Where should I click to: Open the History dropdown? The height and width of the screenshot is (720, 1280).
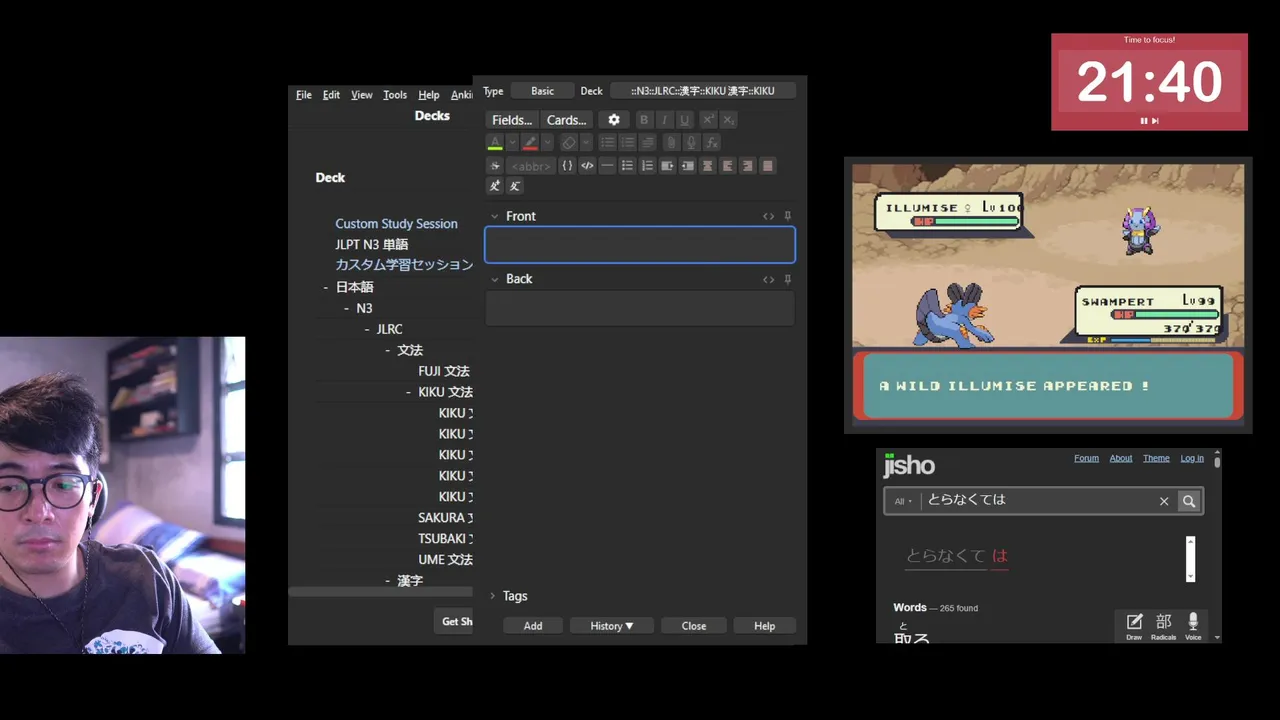coord(611,626)
